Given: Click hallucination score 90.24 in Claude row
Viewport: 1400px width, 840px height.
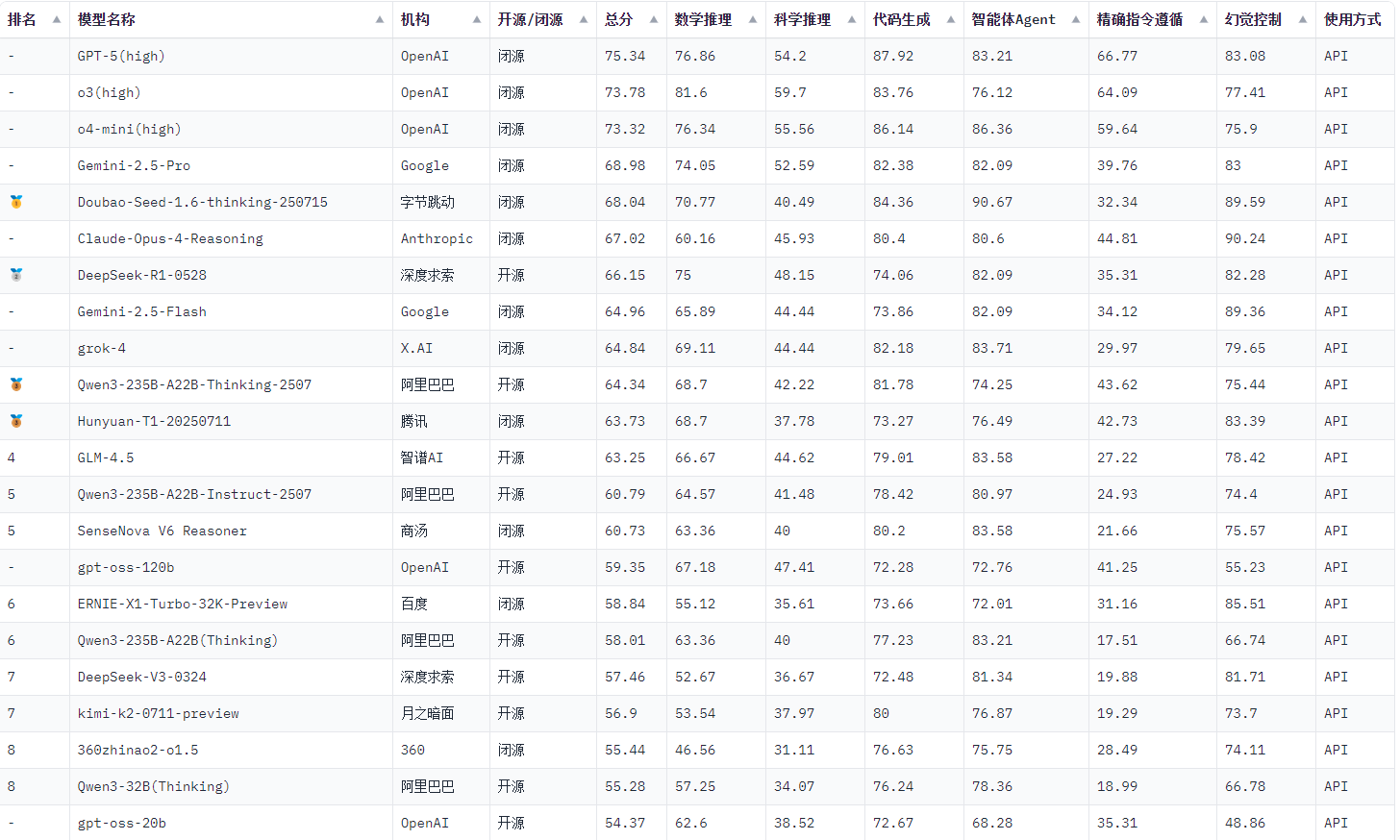Looking at the screenshot, I should pyautogui.click(x=1245, y=238).
